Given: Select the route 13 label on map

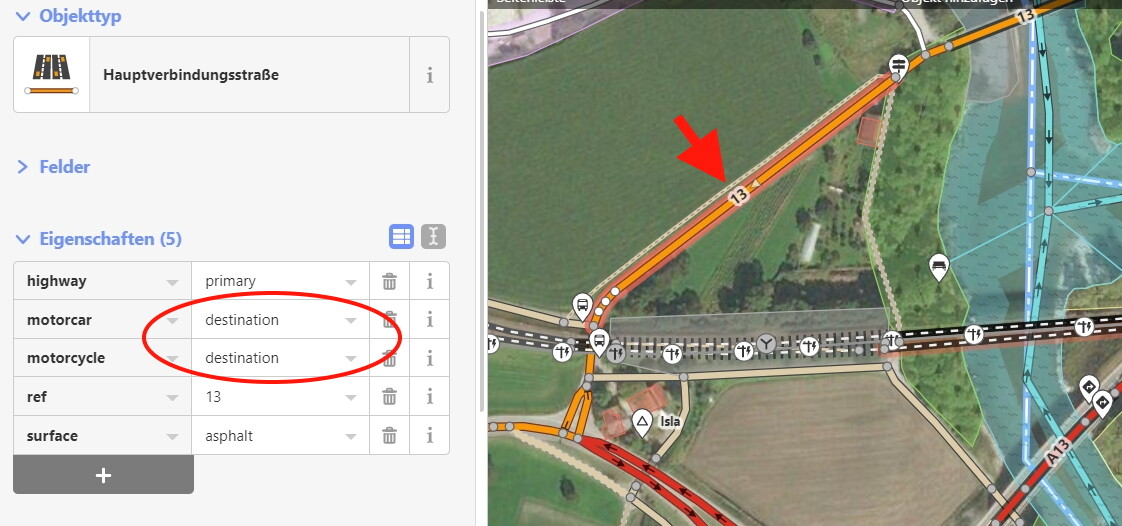Looking at the screenshot, I should pyautogui.click(x=739, y=194).
